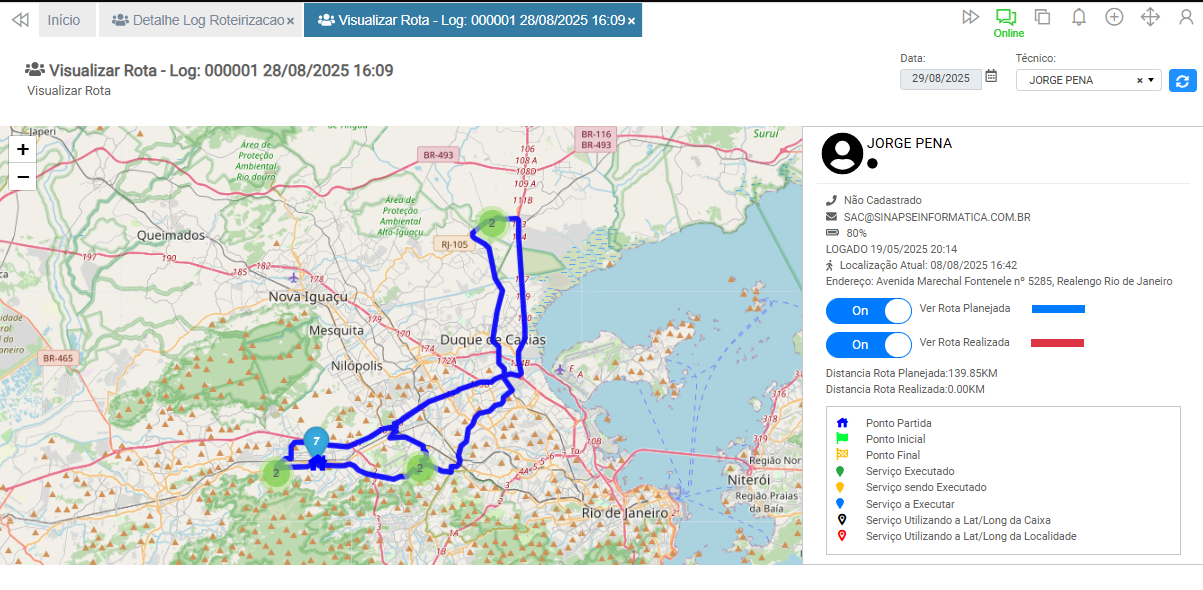1203x590 pixels.
Task: Click the duplicate windows icon
Action: tap(1042, 17)
